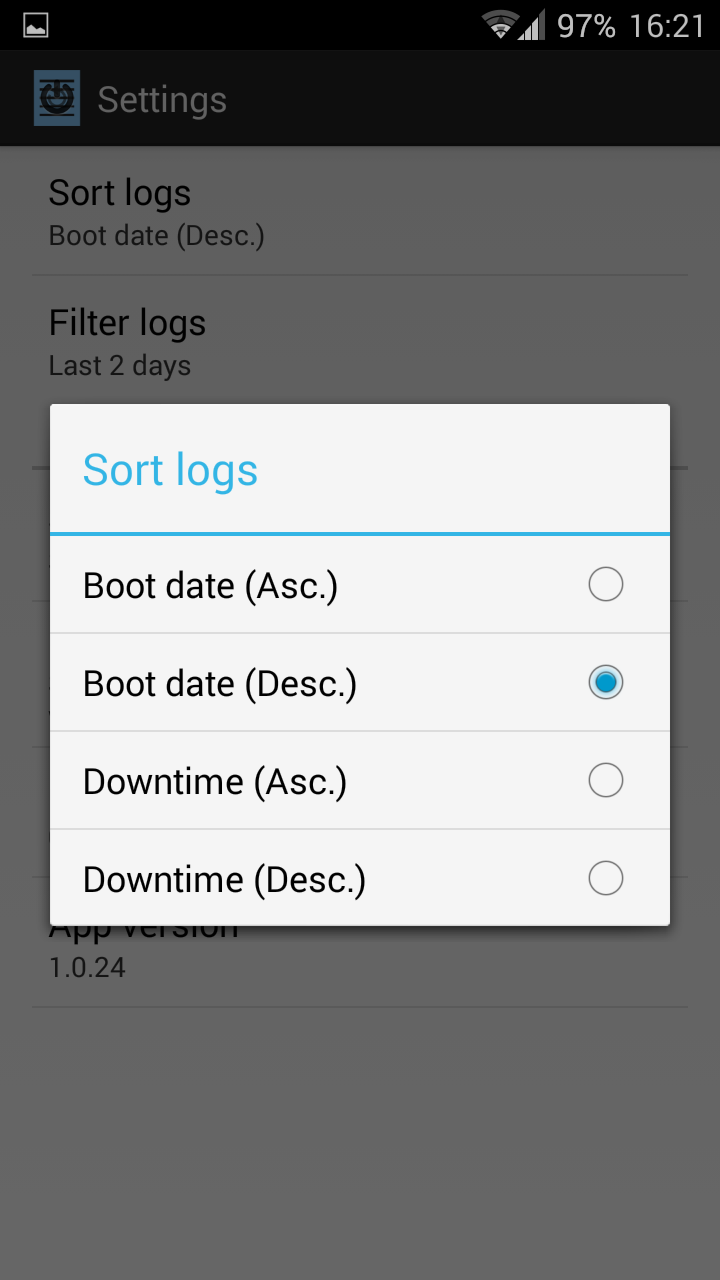Image resolution: width=720 pixels, height=1280 pixels.
Task: Pick the "Downtime (Desc.)" option label
Action: coord(224,880)
